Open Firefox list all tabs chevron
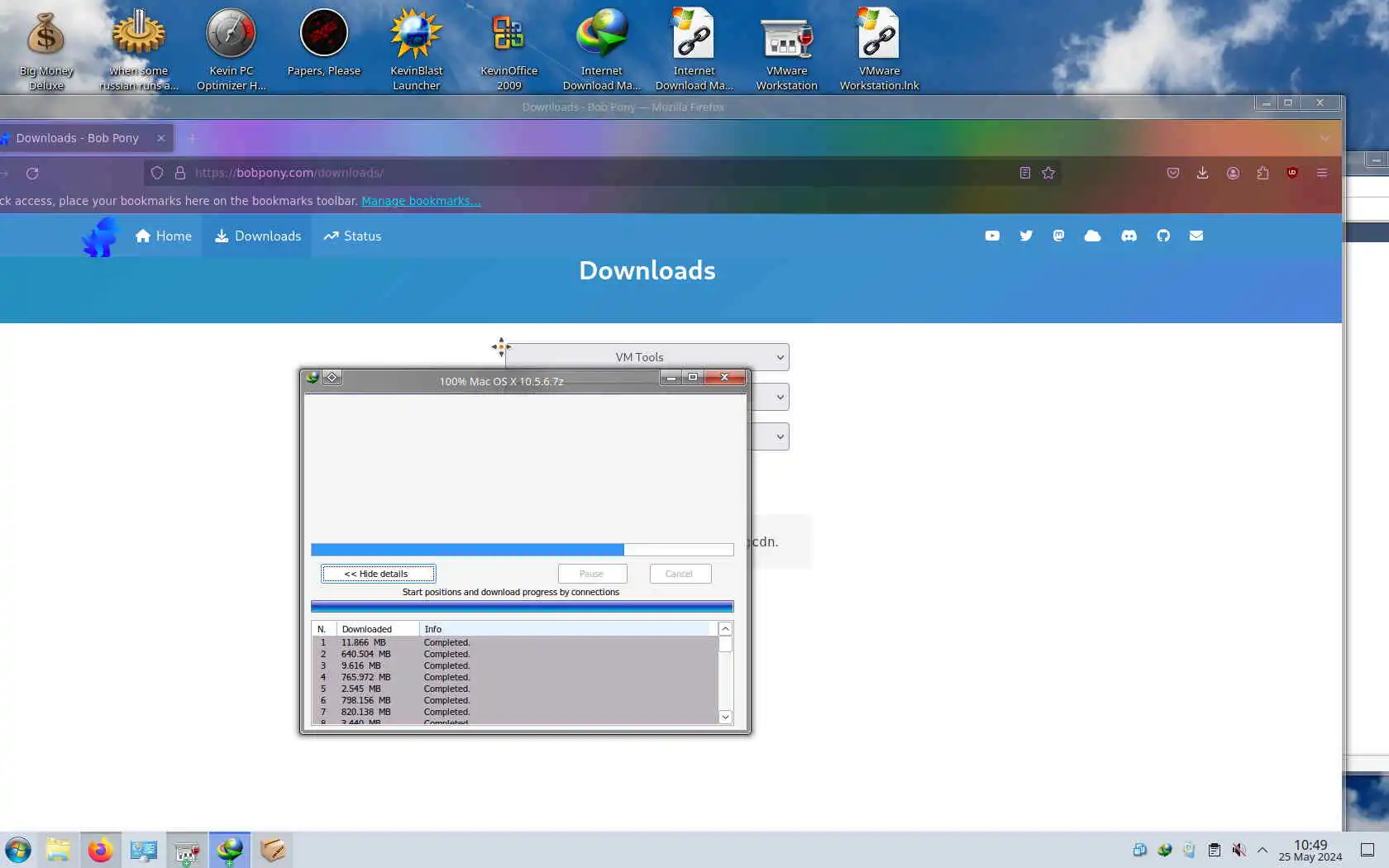Screen dimensions: 1389x868 (1325, 138)
